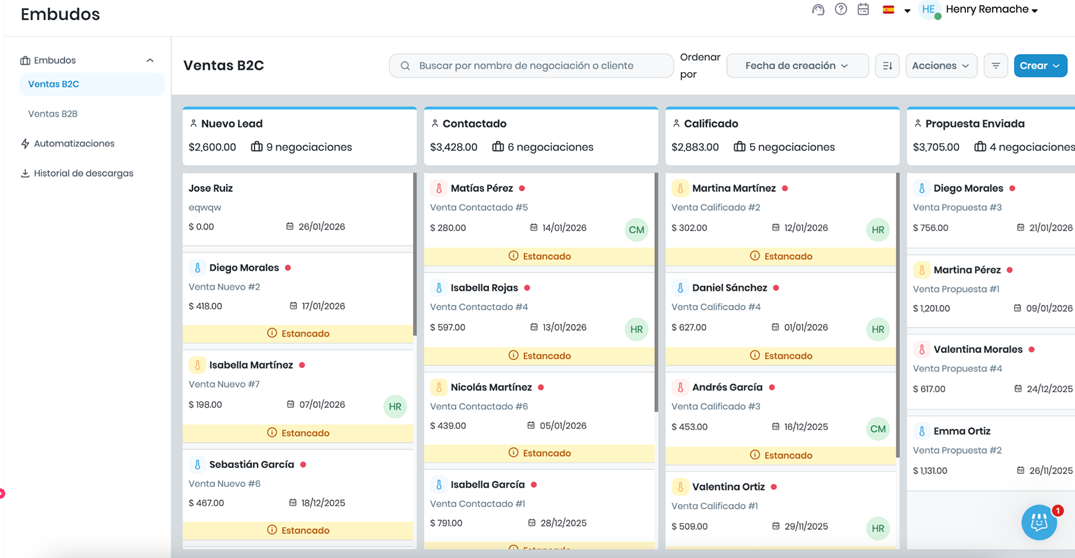Click thermometer icon on Martina Martínez card

click(x=680, y=189)
